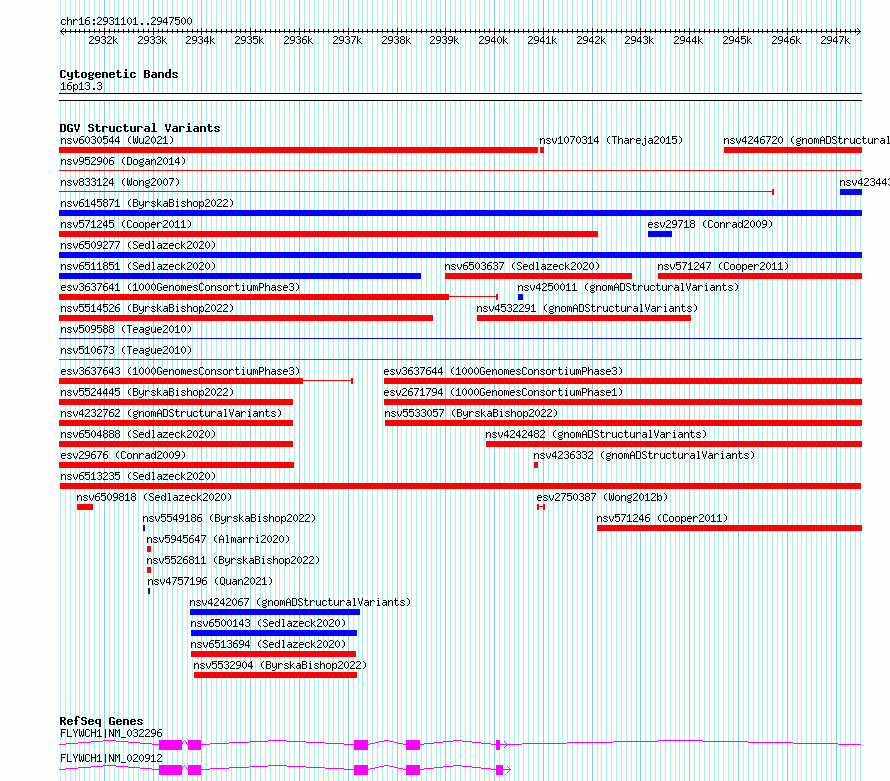Click esv29718 (Conrad2009) label
Viewport: 890px width, 781px height.
(710, 224)
